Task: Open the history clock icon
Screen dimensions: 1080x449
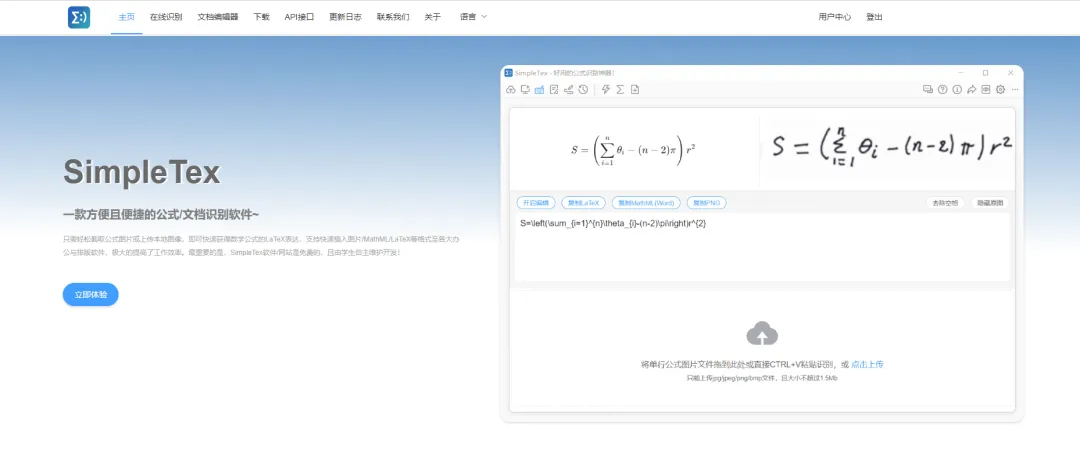Action: tap(583, 90)
